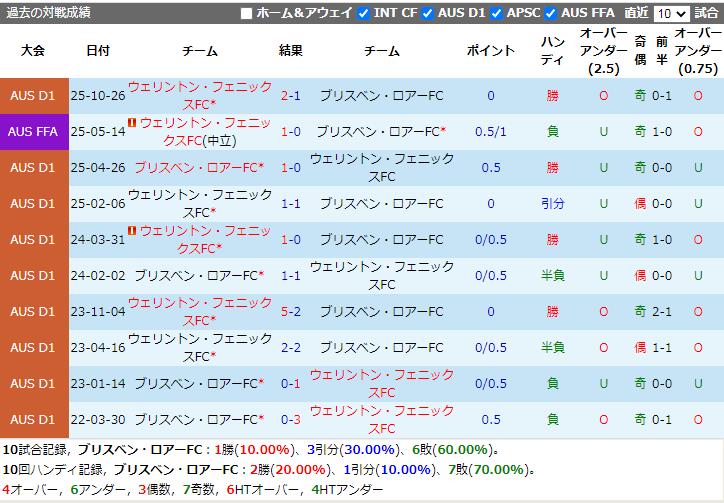
Task: Click the ハンディ column header
Action: tap(552, 51)
